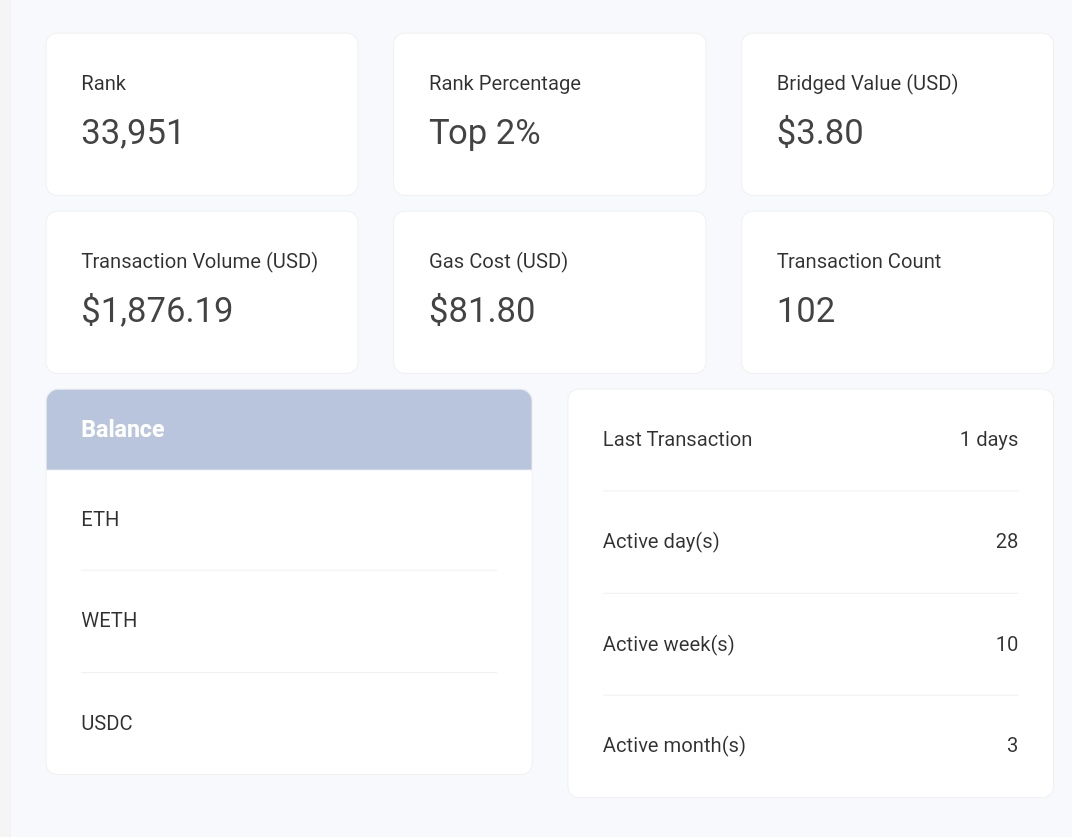Click the Balance header
Screen dimensions: 1072x837
point(289,429)
